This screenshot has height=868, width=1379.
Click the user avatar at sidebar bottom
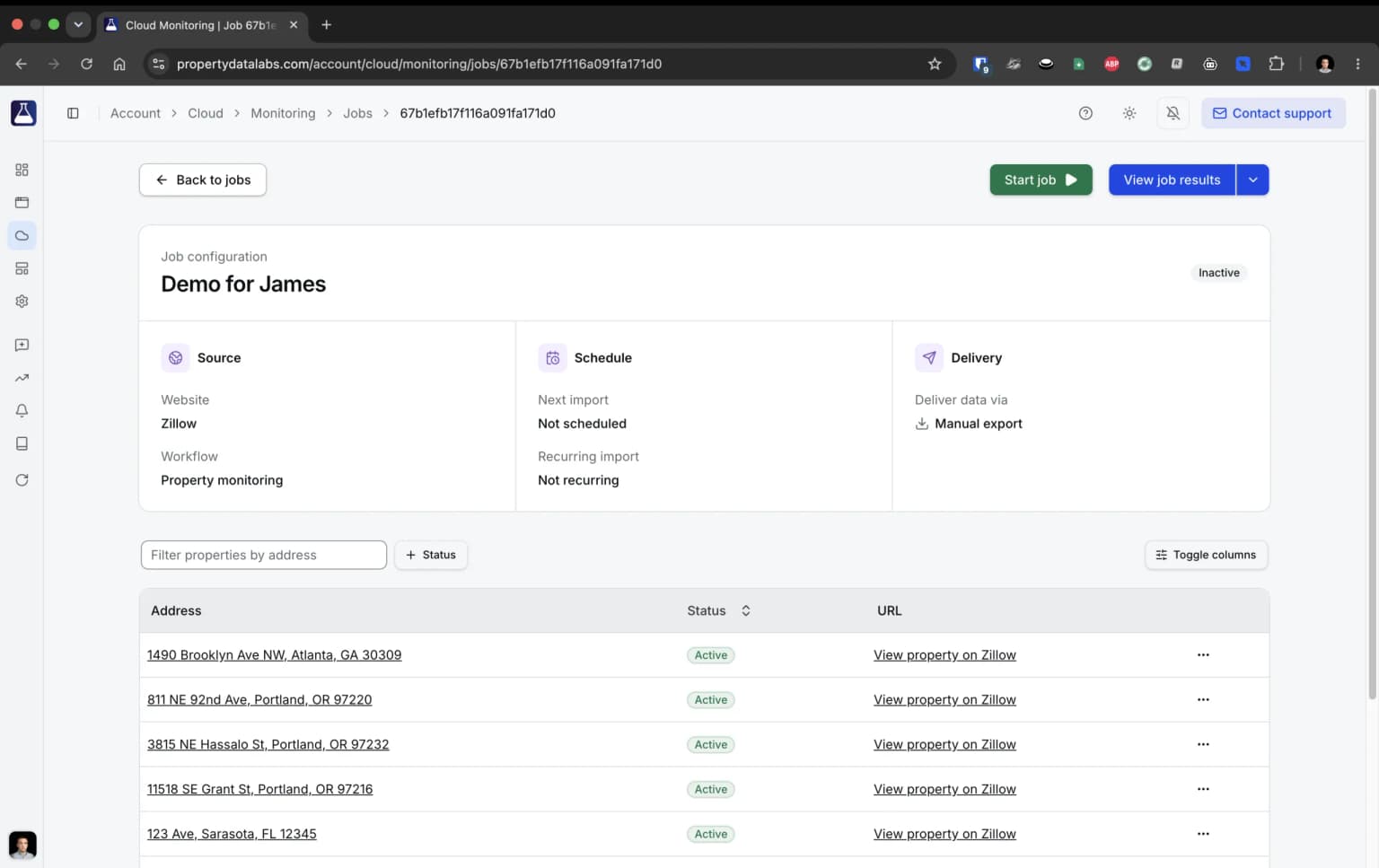point(22,845)
